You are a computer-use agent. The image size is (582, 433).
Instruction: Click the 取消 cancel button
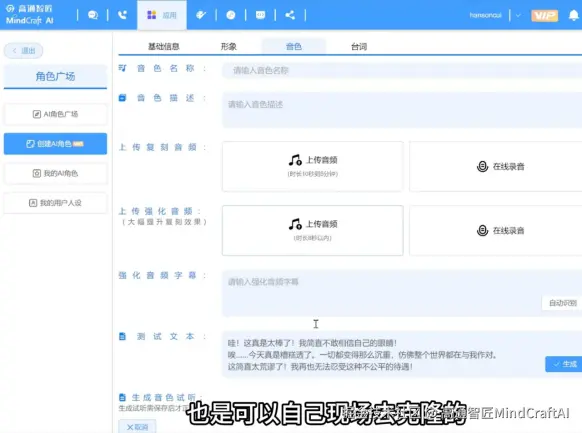pyautogui.click(x=137, y=427)
